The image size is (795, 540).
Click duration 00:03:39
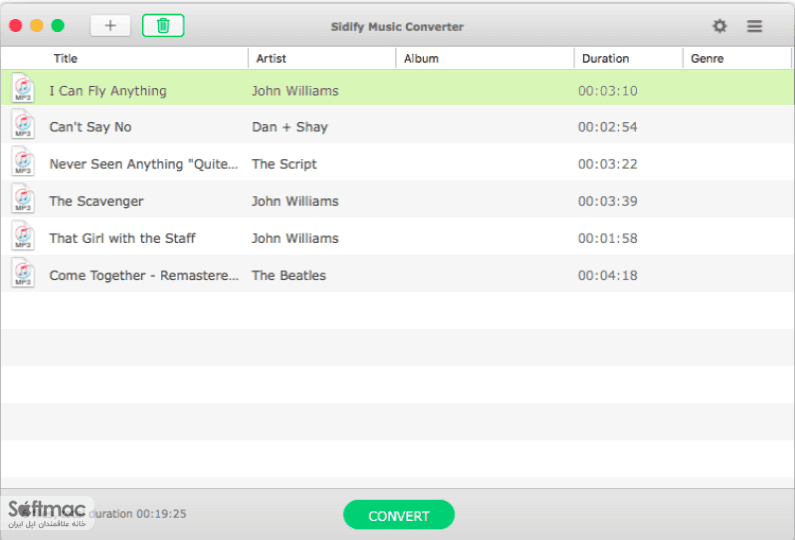coord(607,201)
